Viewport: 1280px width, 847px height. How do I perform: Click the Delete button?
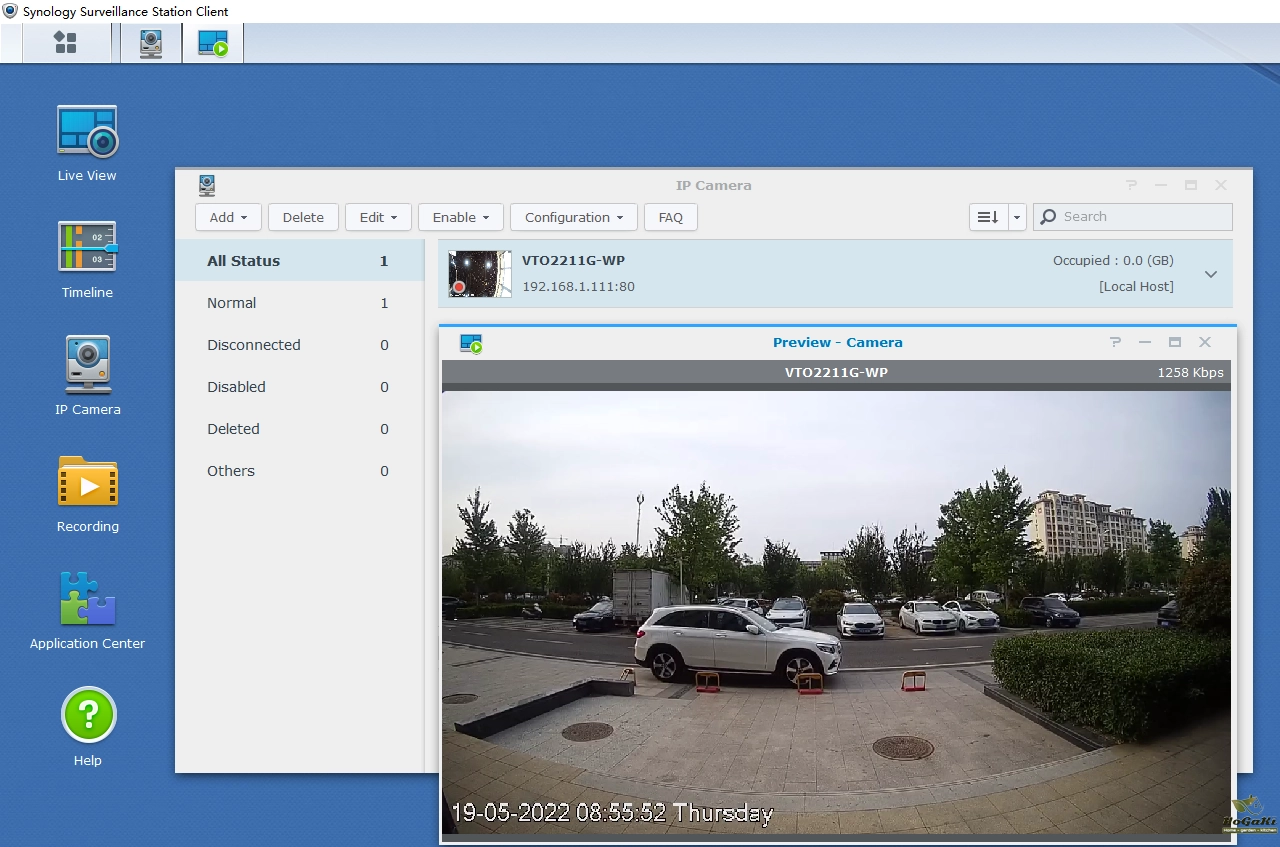303,217
